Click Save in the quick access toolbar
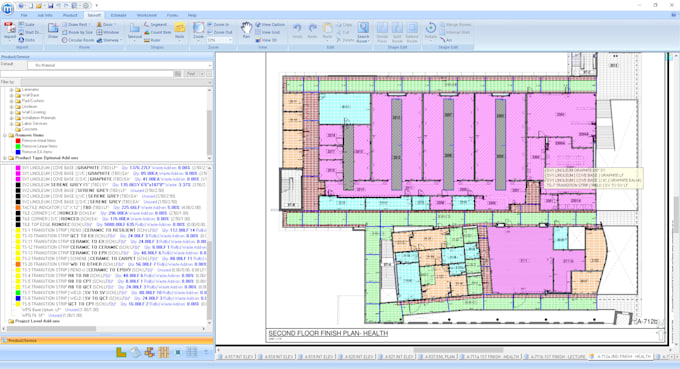The image size is (680, 369). [51, 6]
